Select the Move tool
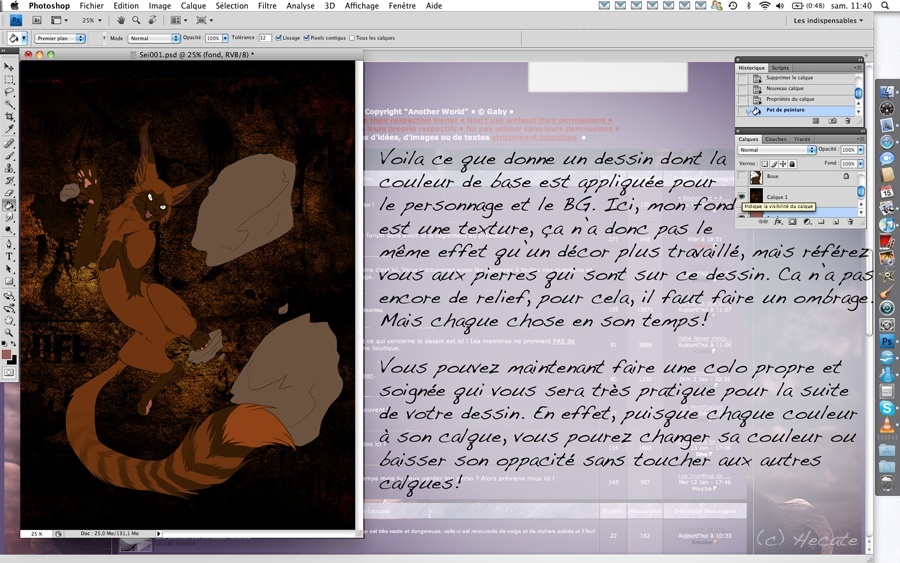This screenshot has height=563, width=900. [x=9, y=67]
